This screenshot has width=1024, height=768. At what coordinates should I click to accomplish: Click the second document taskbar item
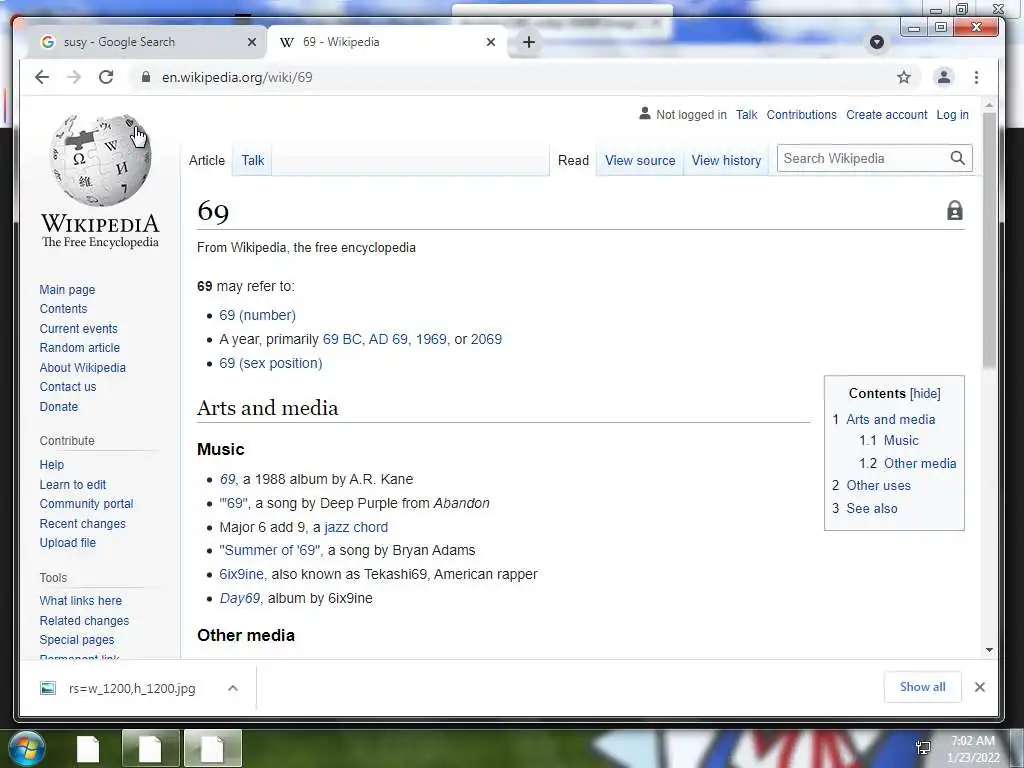[x=150, y=748]
